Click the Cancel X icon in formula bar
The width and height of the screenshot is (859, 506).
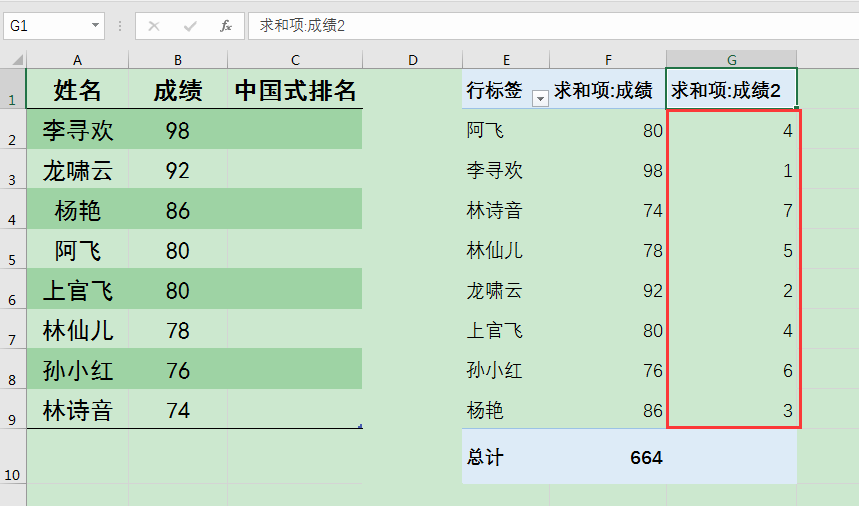pyautogui.click(x=154, y=26)
